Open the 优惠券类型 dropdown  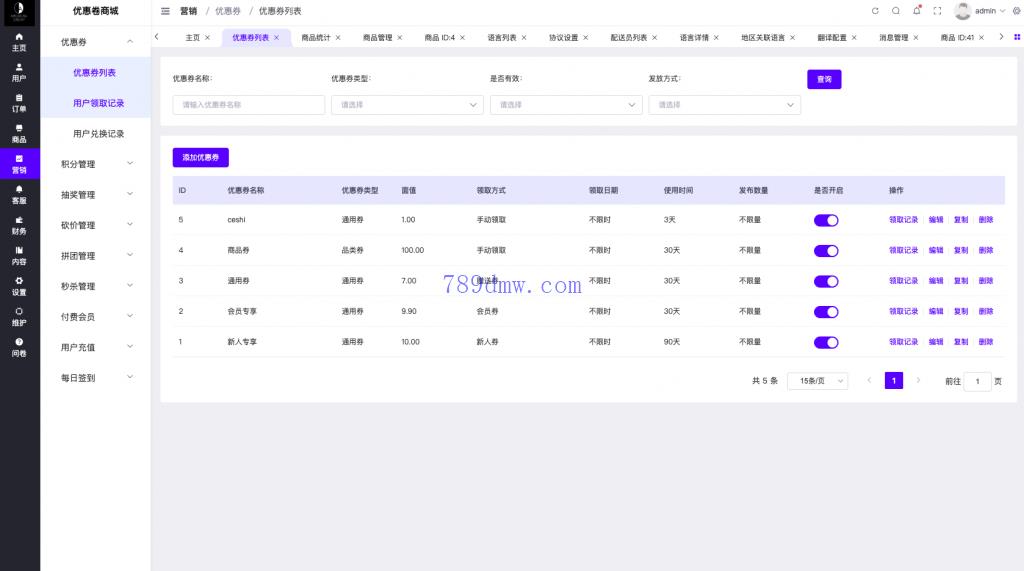(407, 105)
